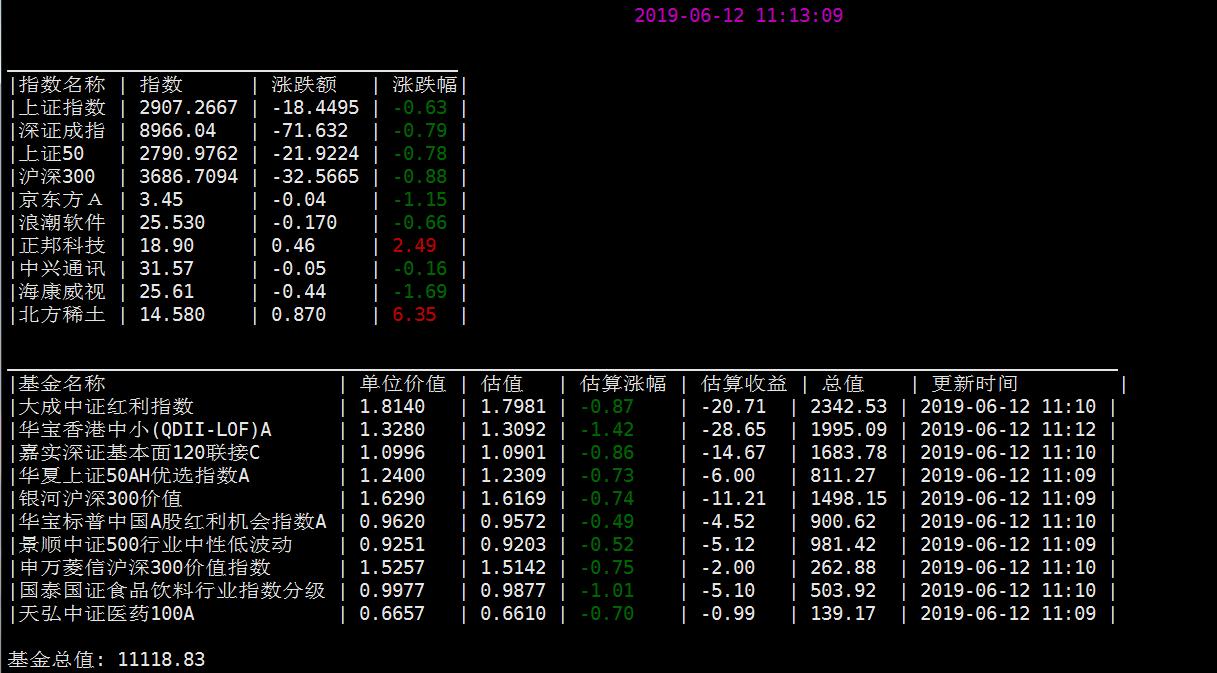
Task: Click 正邦科技 red change value 2.49
Action: [x=414, y=246]
